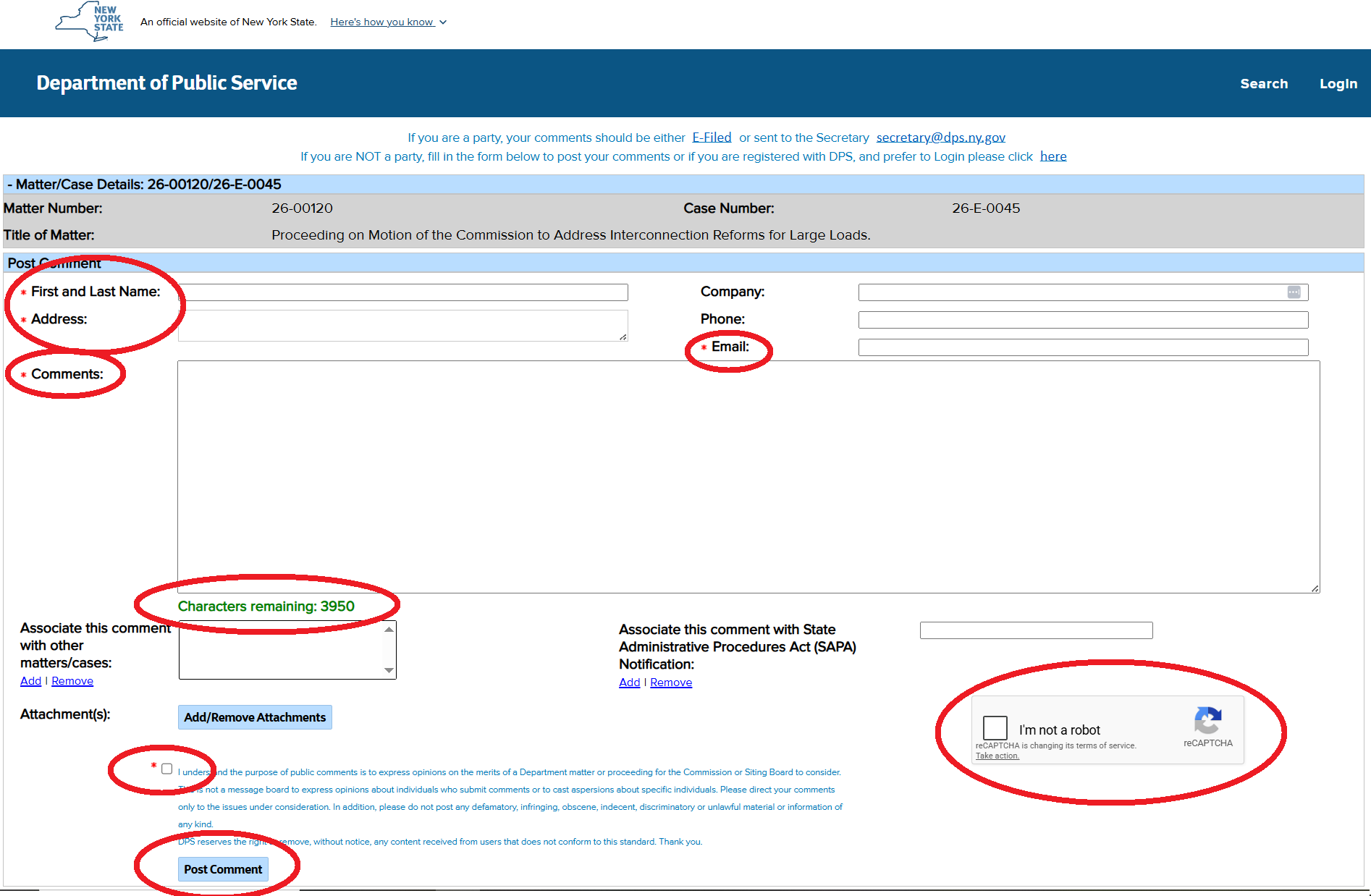Check the I'm not a robot box
This screenshot has width=1371, height=896.
[995, 728]
